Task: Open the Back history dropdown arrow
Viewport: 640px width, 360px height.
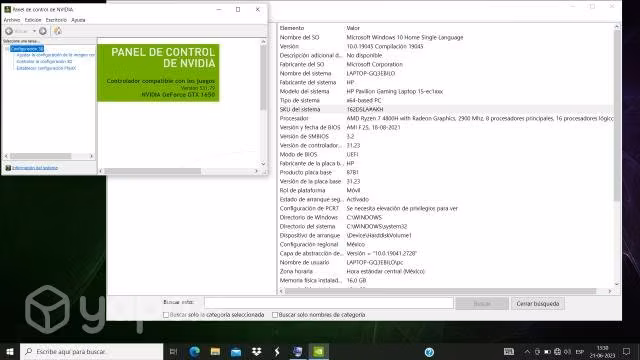Action: tap(34, 31)
